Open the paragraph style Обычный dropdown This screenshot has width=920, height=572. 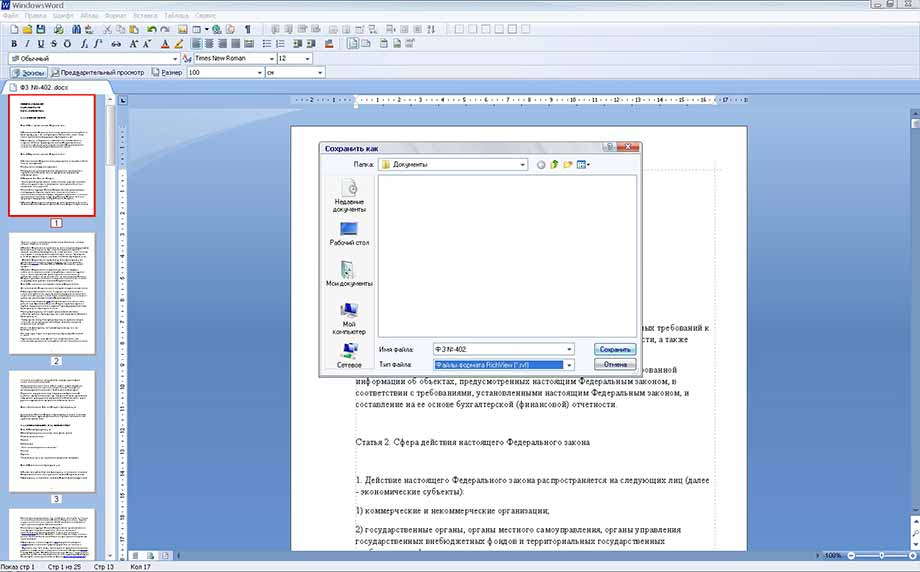click(174, 59)
